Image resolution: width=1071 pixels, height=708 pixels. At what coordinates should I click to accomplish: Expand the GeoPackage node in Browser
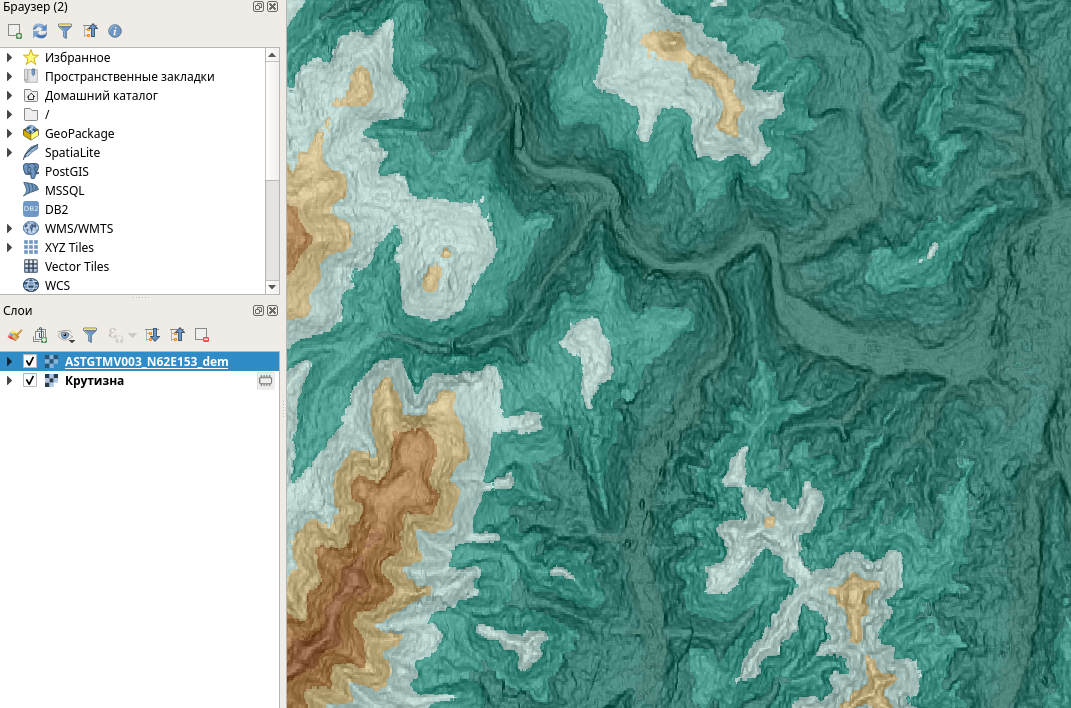pyautogui.click(x=9, y=134)
